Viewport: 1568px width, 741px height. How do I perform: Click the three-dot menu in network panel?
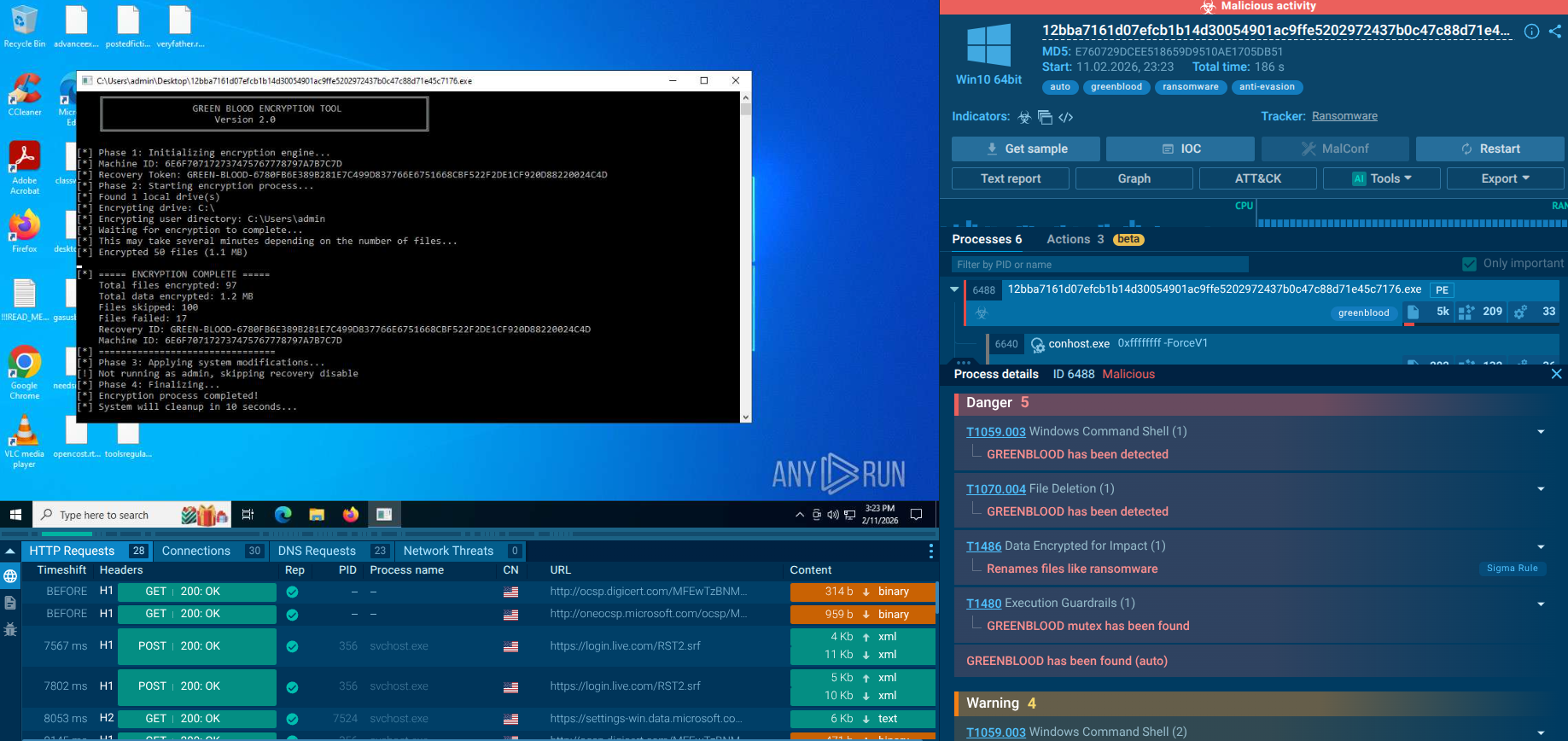point(930,551)
